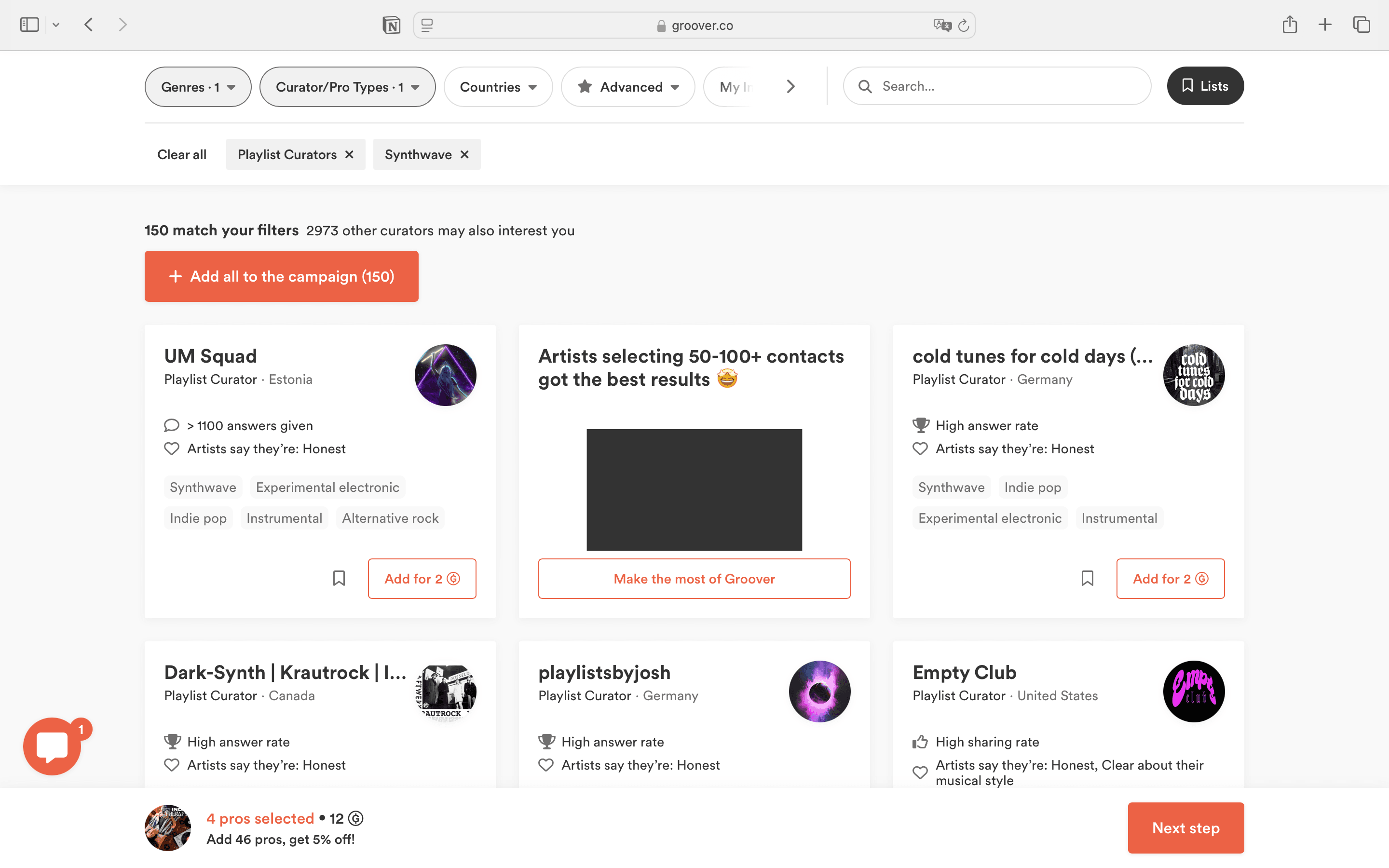
Task: Remove the Synthwave filter chip
Action: coord(464,154)
